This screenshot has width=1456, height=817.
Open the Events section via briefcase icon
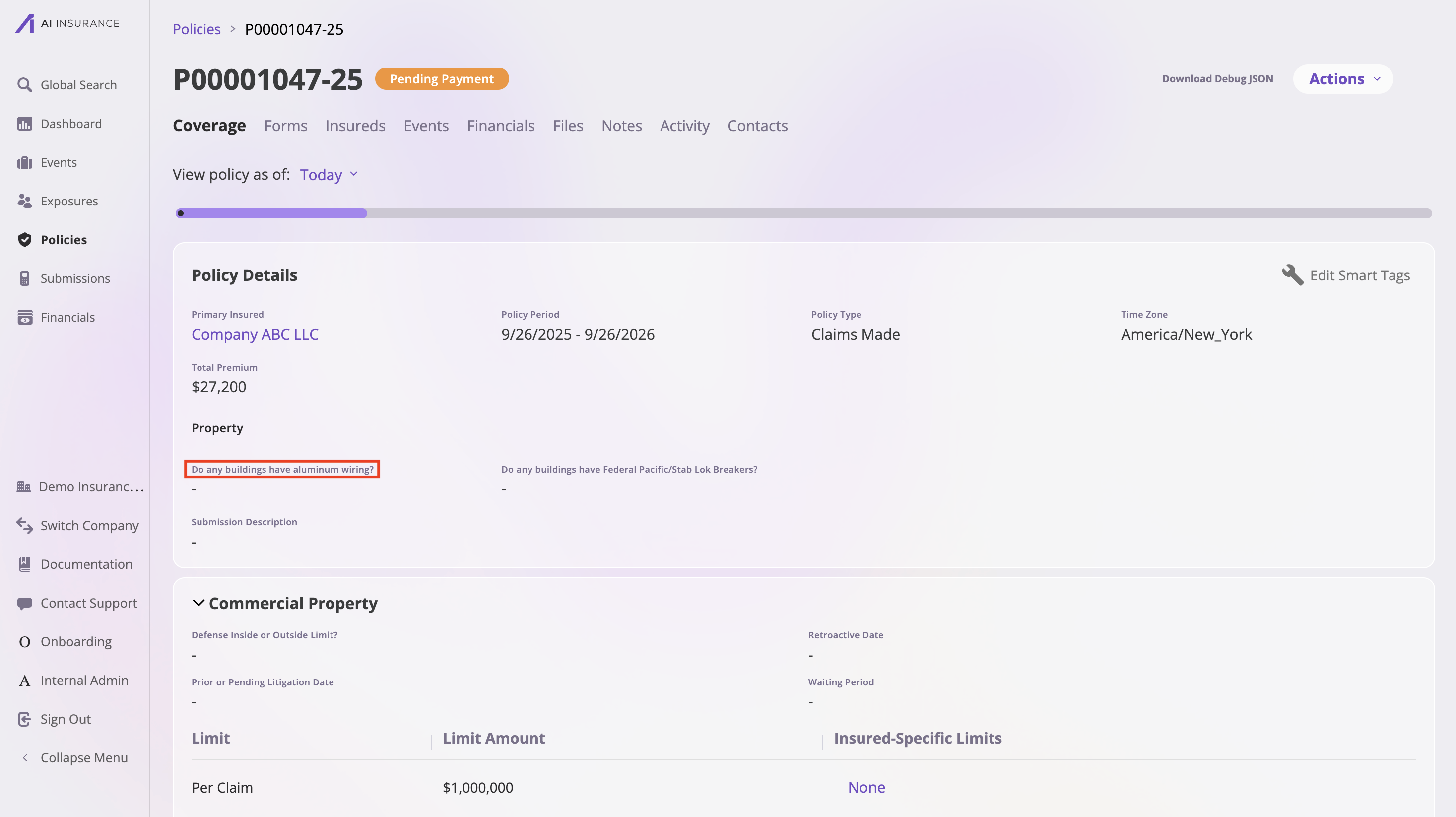pos(25,162)
